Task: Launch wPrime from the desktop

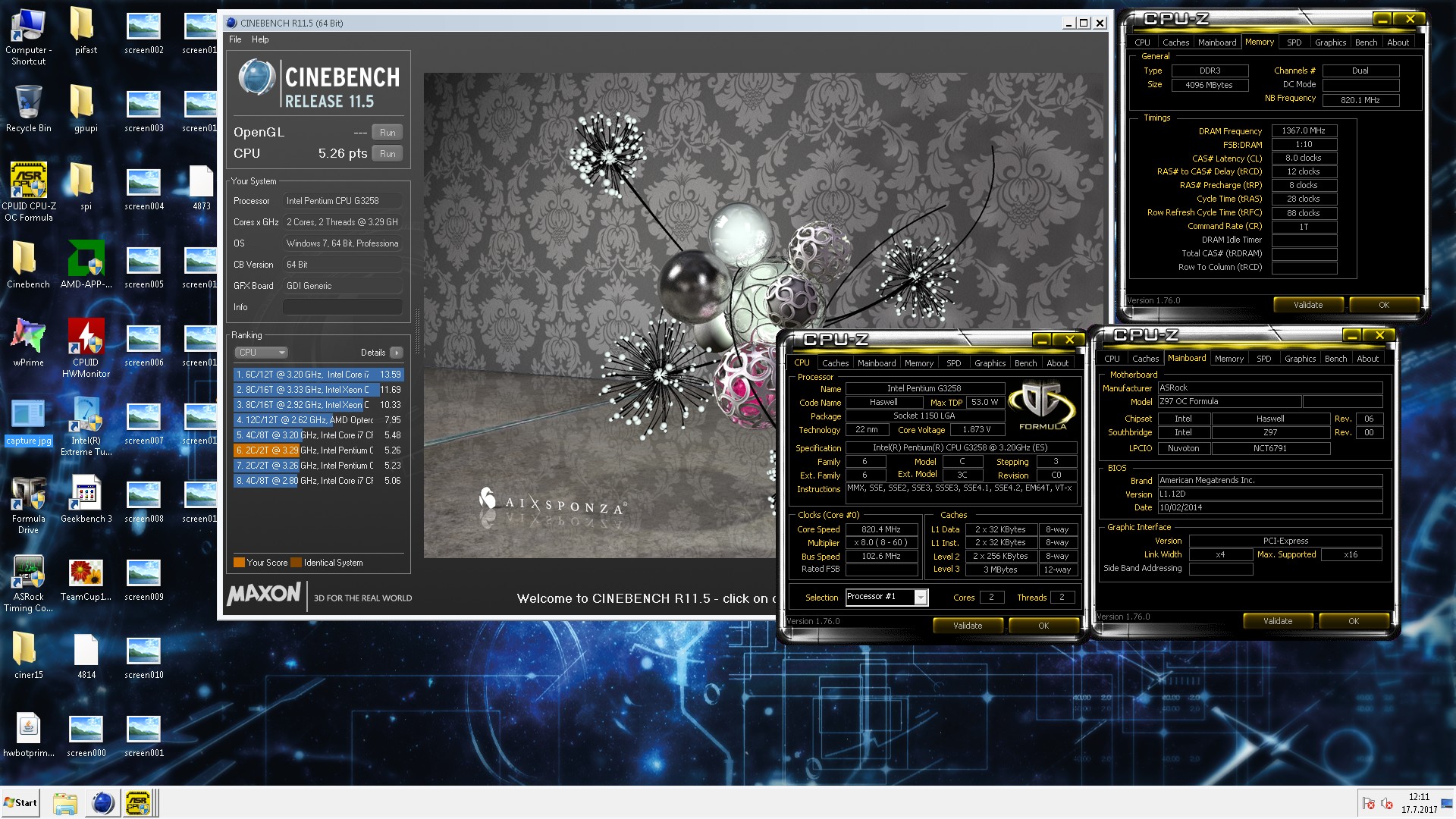Action: (28, 343)
